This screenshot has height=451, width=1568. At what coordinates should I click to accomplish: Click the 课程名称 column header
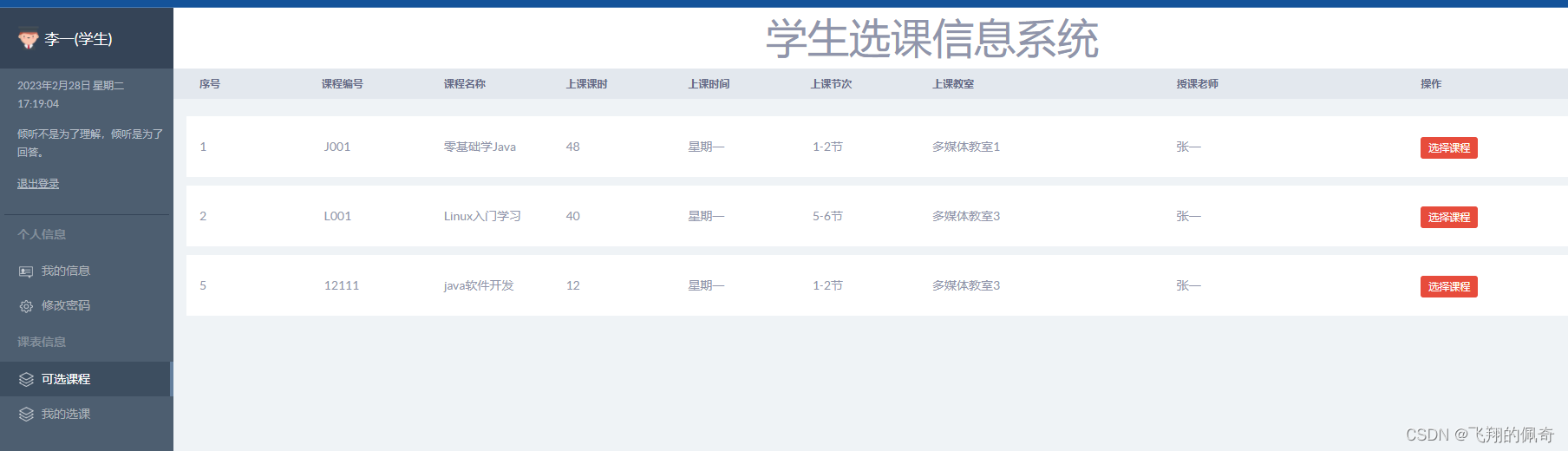(465, 84)
